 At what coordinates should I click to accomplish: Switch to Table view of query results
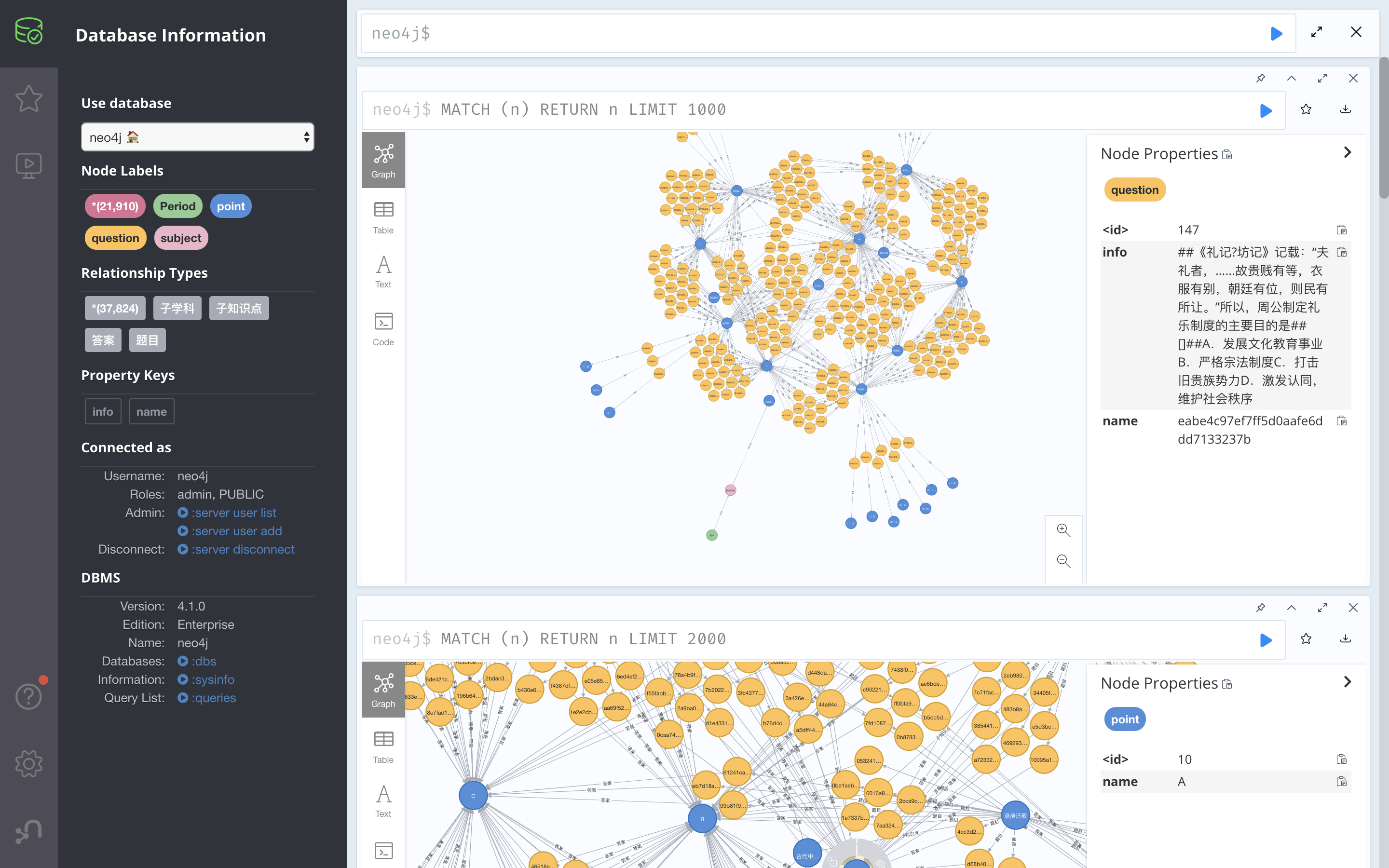click(383, 217)
